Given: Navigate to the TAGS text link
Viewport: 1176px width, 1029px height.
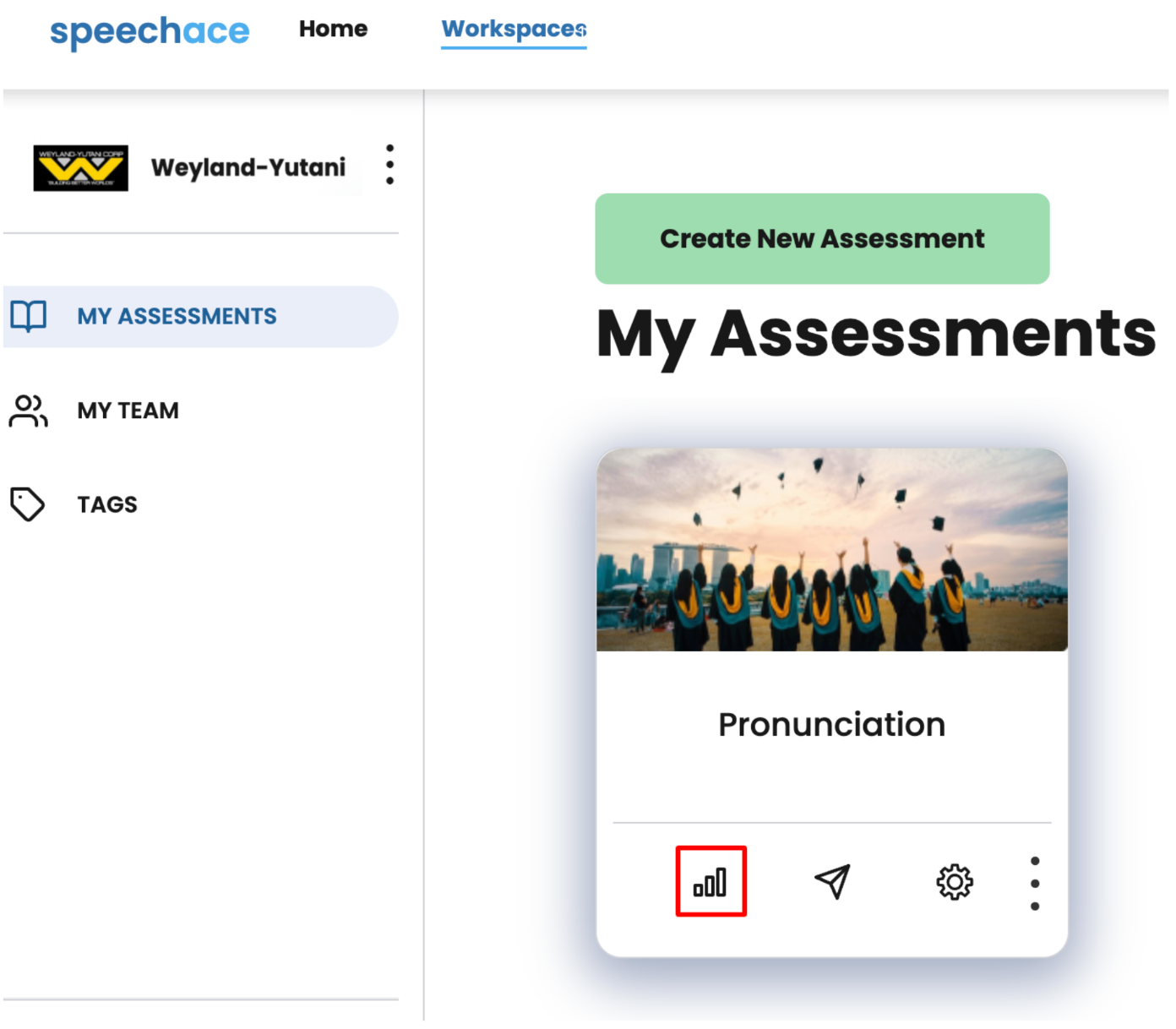Looking at the screenshot, I should click(x=107, y=504).
